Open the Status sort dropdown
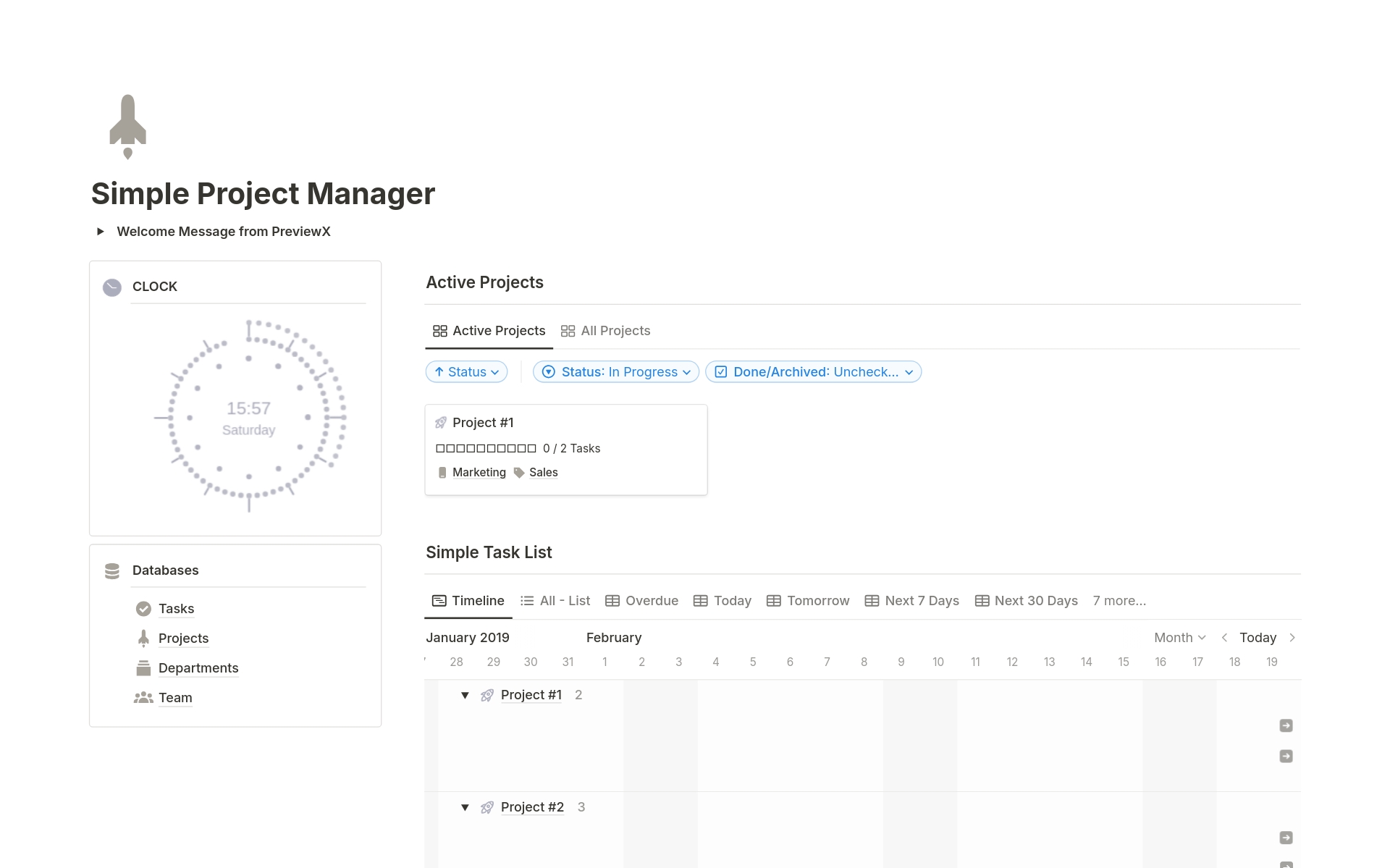This screenshot has height=868, width=1390. (466, 372)
